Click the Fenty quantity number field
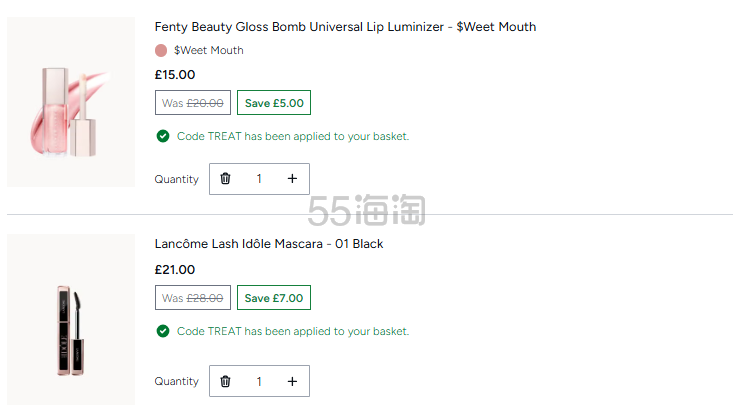 (259, 179)
